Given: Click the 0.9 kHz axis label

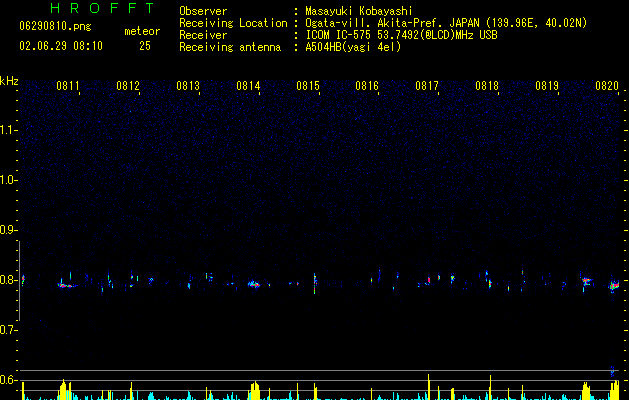Looking at the screenshot, I should point(9,230).
